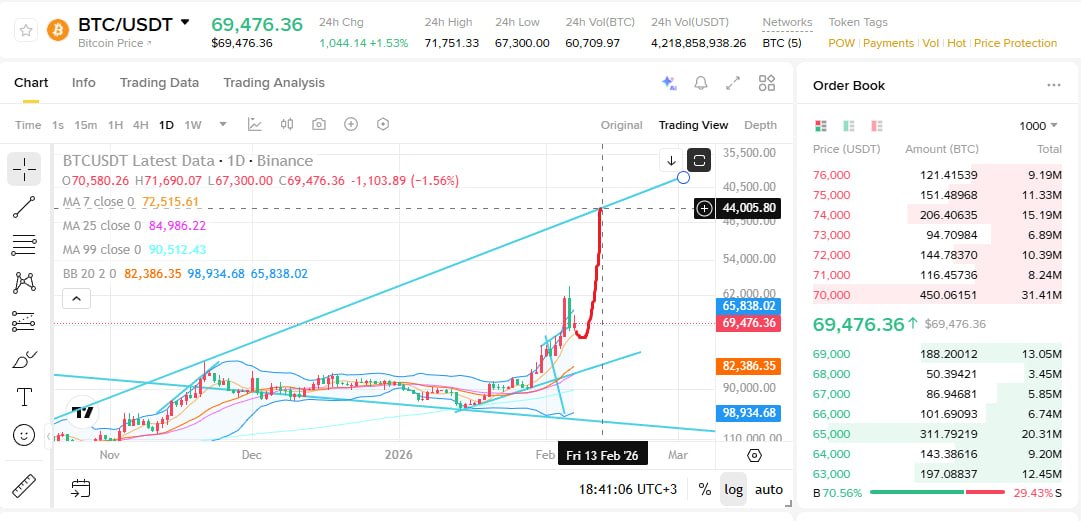Select the 1s time interval
Screen dimensions: 1081x521
[x=58, y=125]
